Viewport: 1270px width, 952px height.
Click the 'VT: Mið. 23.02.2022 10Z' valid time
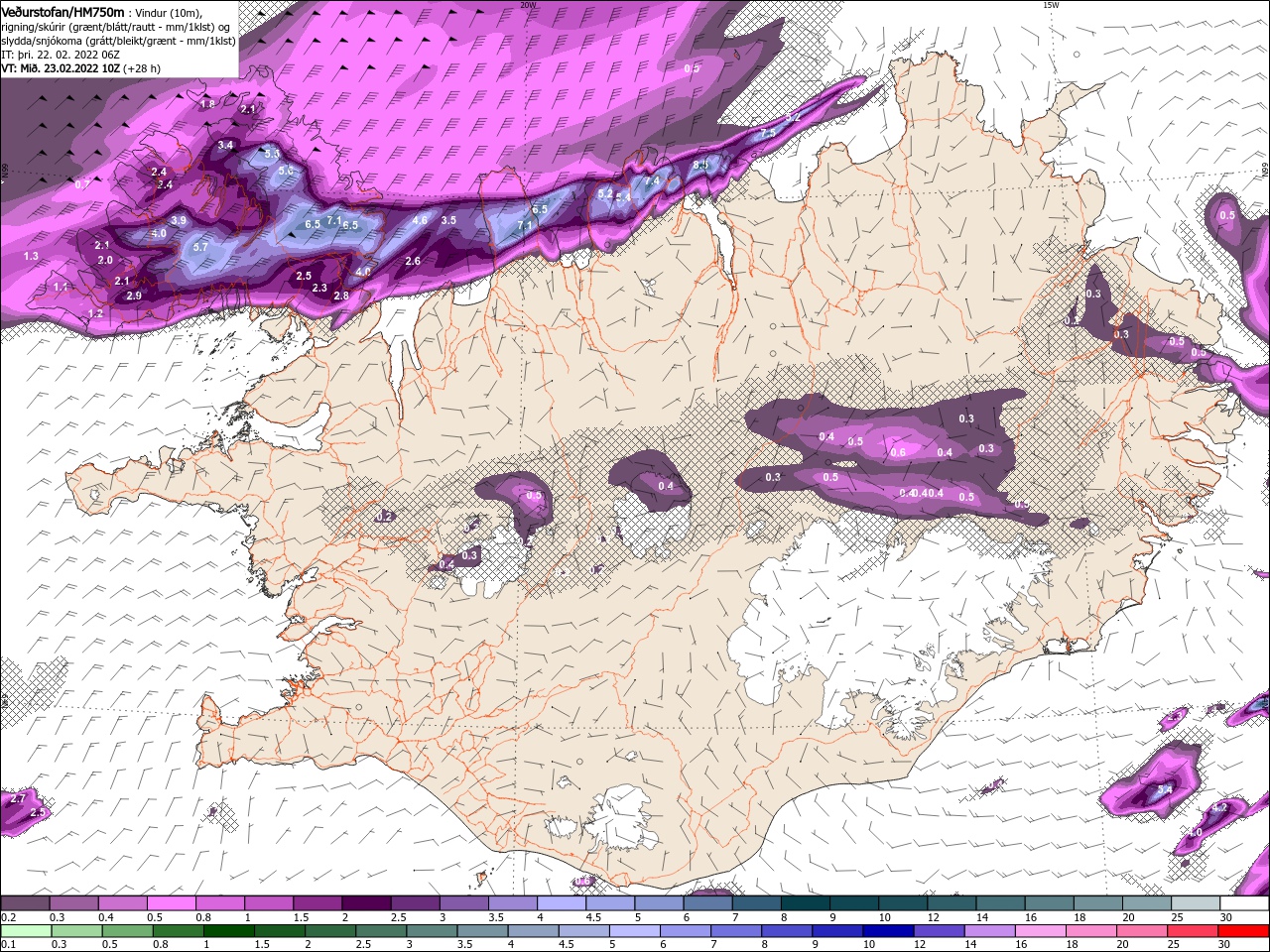click(61, 68)
